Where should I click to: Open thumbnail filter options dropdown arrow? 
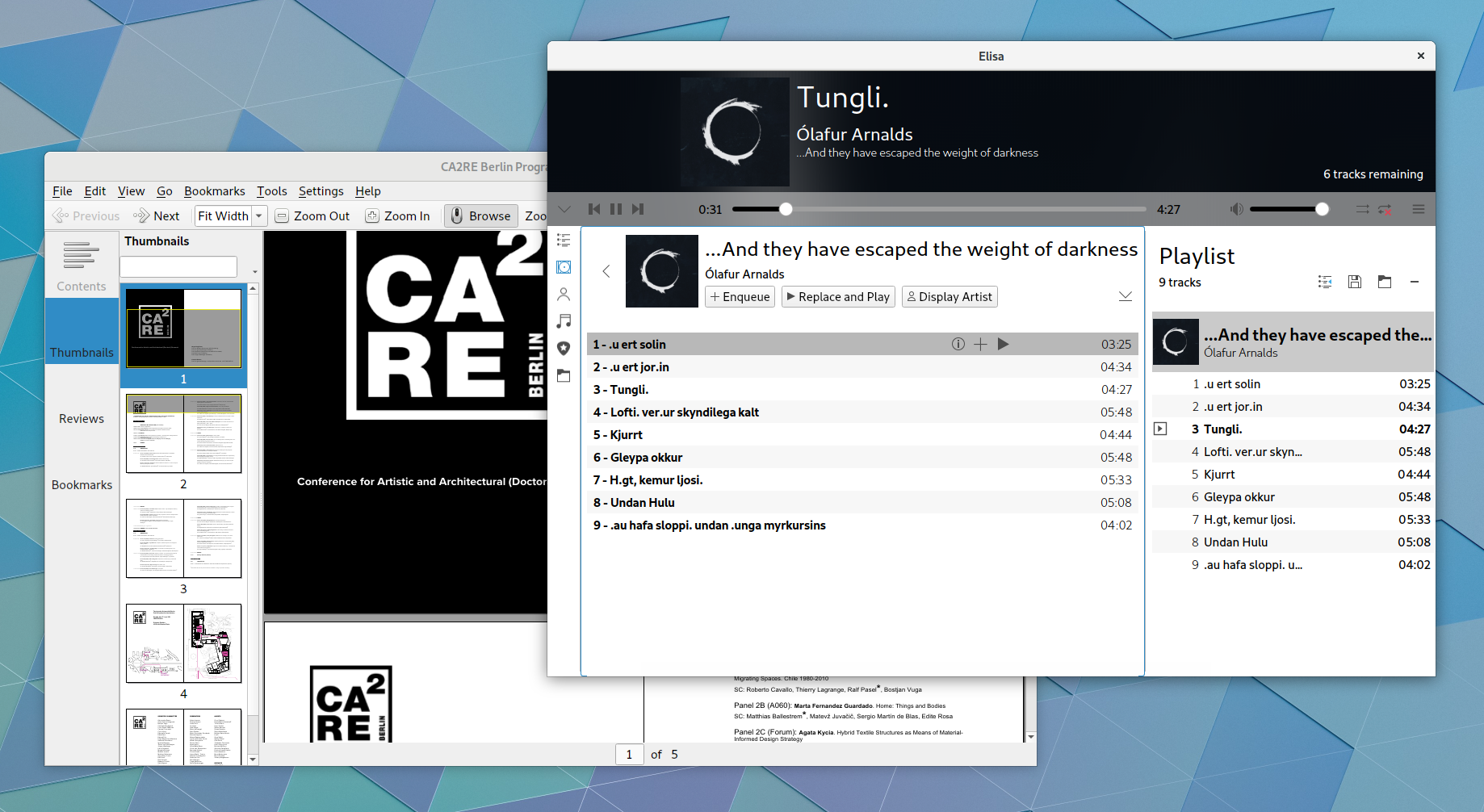pyautogui.click(x=254, y=271)
